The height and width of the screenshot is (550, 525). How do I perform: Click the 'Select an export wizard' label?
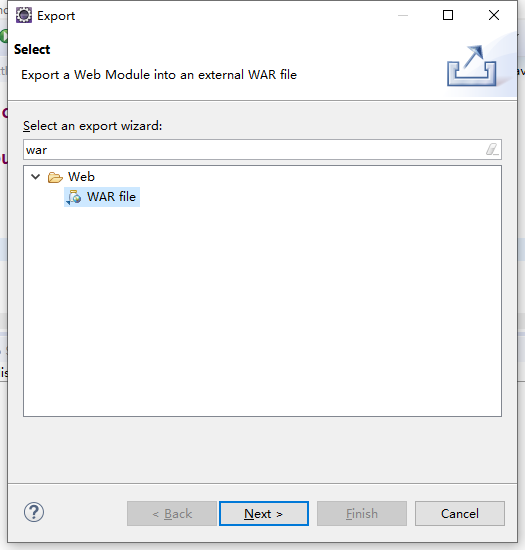[93, 126]
